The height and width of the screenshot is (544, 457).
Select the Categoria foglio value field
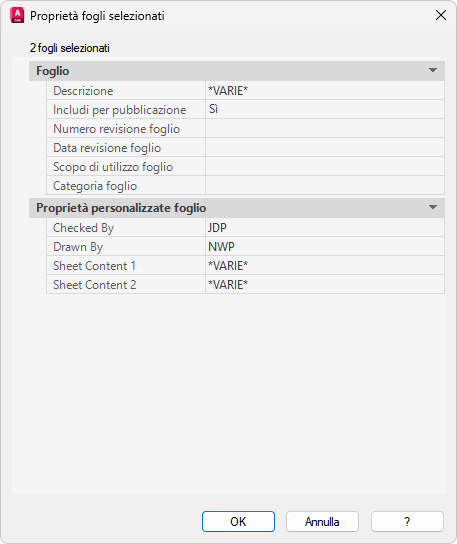(325, 186)
